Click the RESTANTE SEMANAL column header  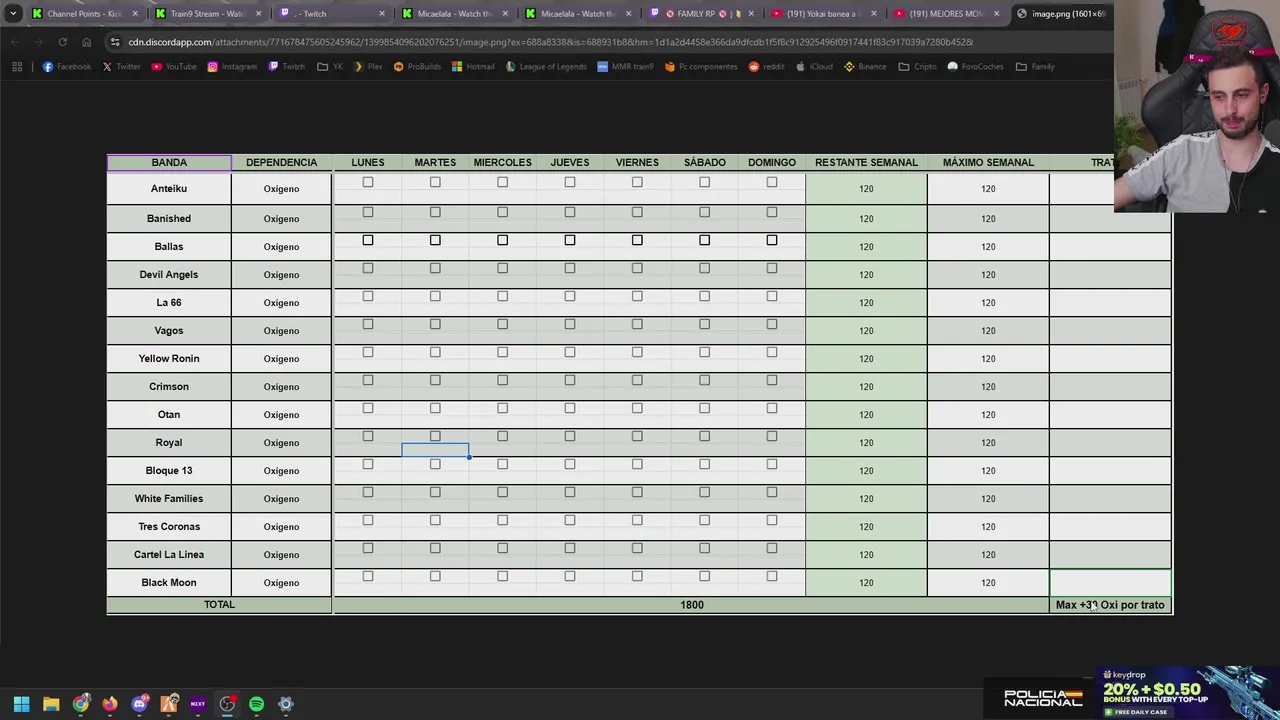tap(866, 162)
